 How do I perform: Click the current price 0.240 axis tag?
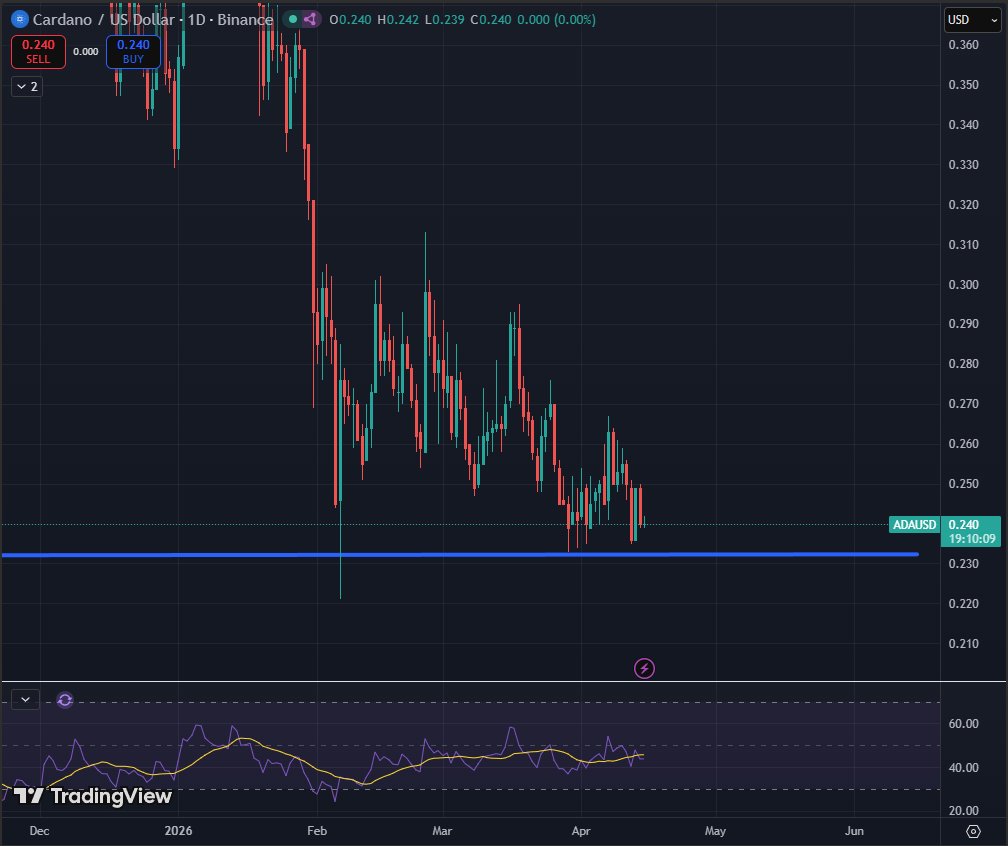click(x=964, y=525)
